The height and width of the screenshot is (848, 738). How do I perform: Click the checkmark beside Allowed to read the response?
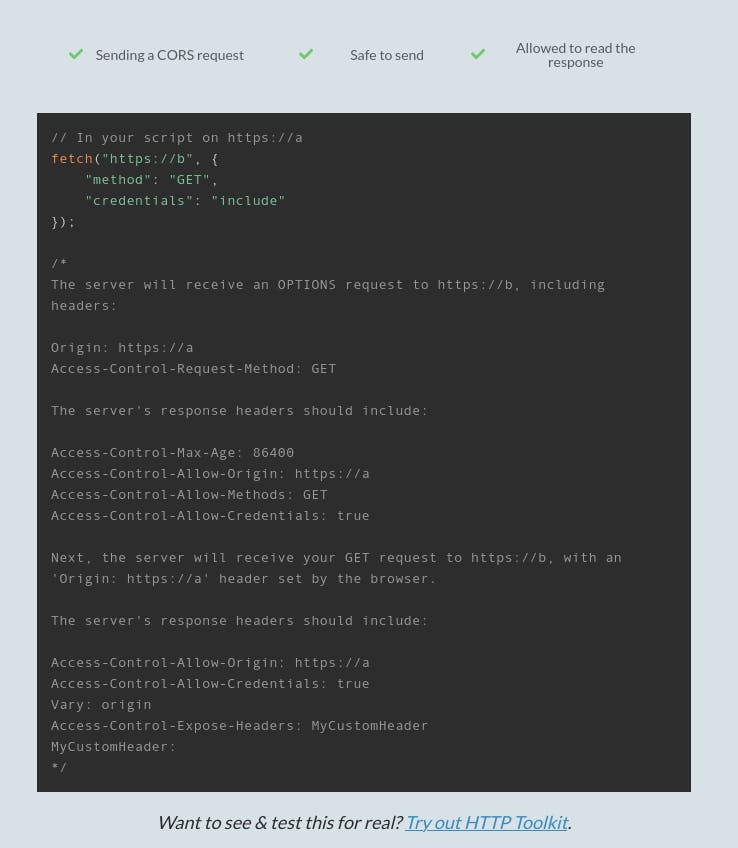478,54
